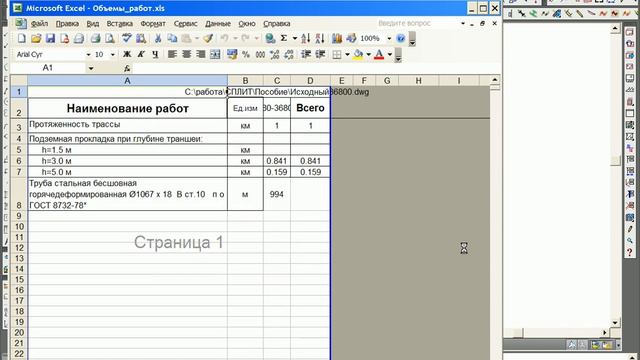Screen dimensions: 640x360
Task: Click the AutoSum sigma icon
Action: point(284,38)
